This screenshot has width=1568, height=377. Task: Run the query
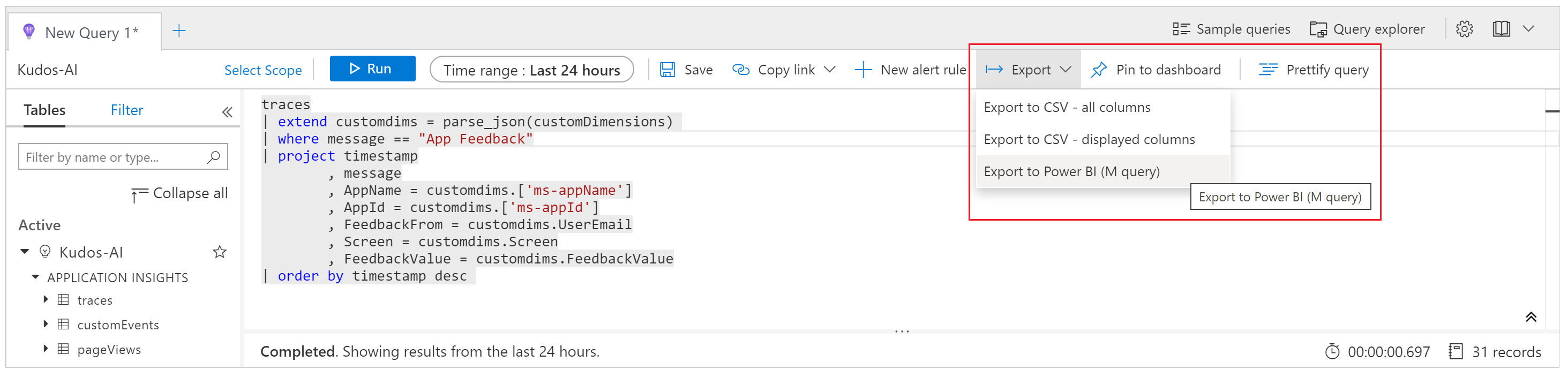372,69
